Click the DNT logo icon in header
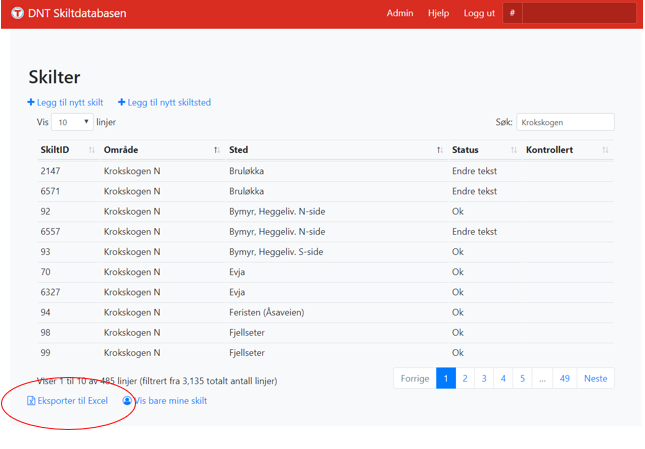This screenshot has height=449, width=645. tap(17, 13)
